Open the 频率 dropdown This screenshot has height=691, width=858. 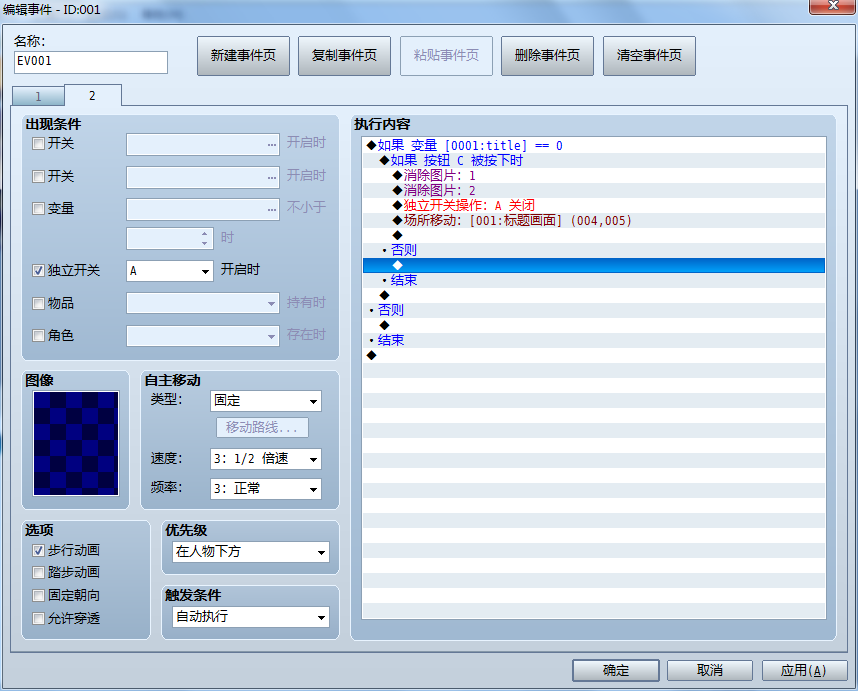click(x=266, y=489)
